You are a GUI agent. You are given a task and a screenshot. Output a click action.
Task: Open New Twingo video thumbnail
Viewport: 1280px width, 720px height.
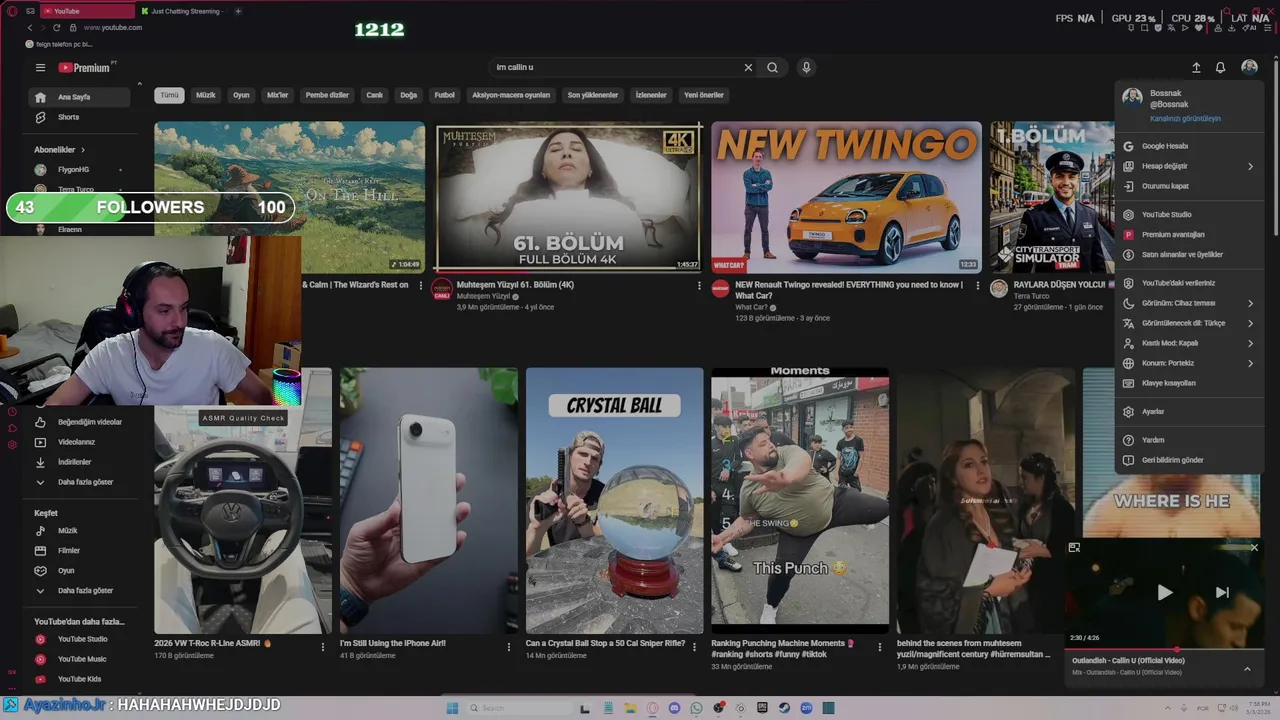pyautogui.click(x=846, y=197)
